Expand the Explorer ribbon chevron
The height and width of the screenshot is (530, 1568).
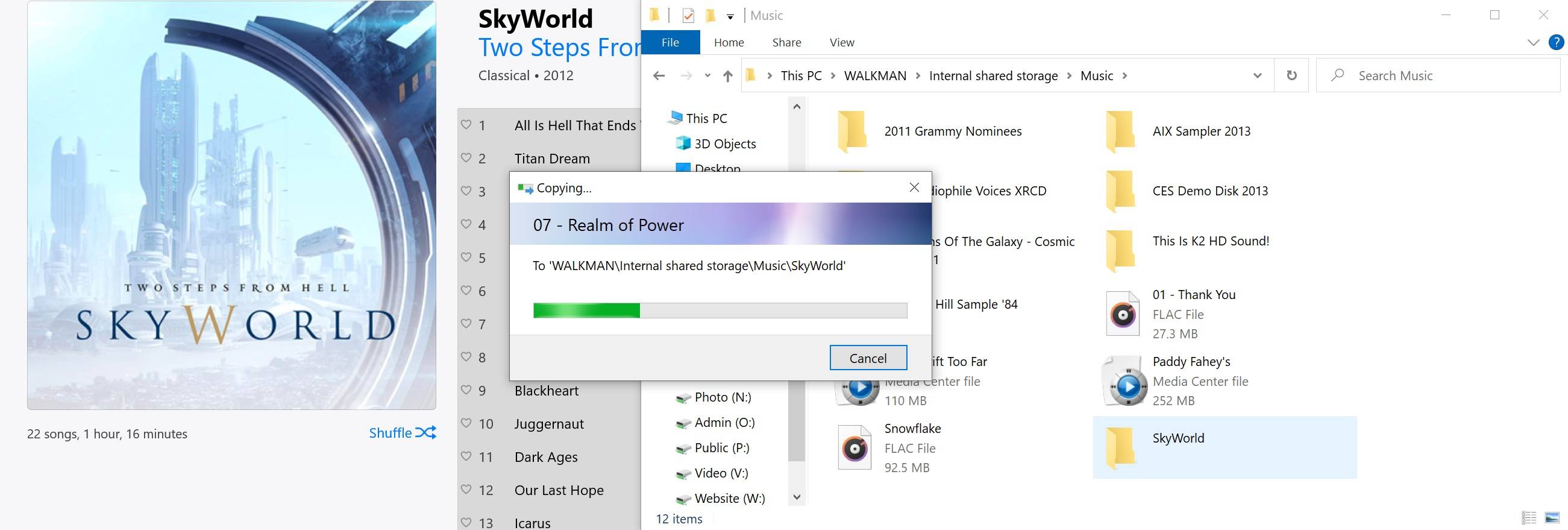(1533, 42)
